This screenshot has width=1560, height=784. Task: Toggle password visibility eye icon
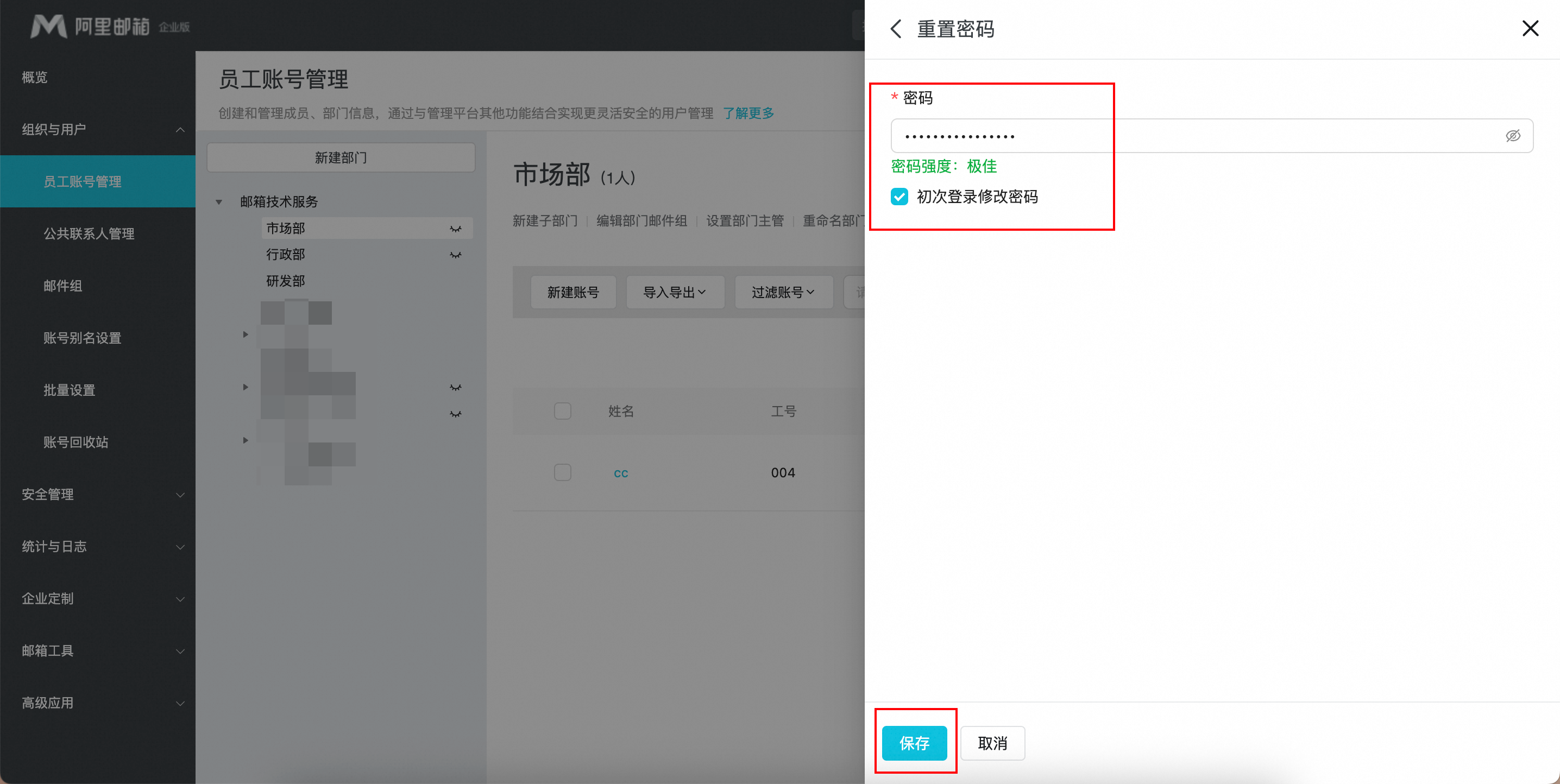[1512, 136]
